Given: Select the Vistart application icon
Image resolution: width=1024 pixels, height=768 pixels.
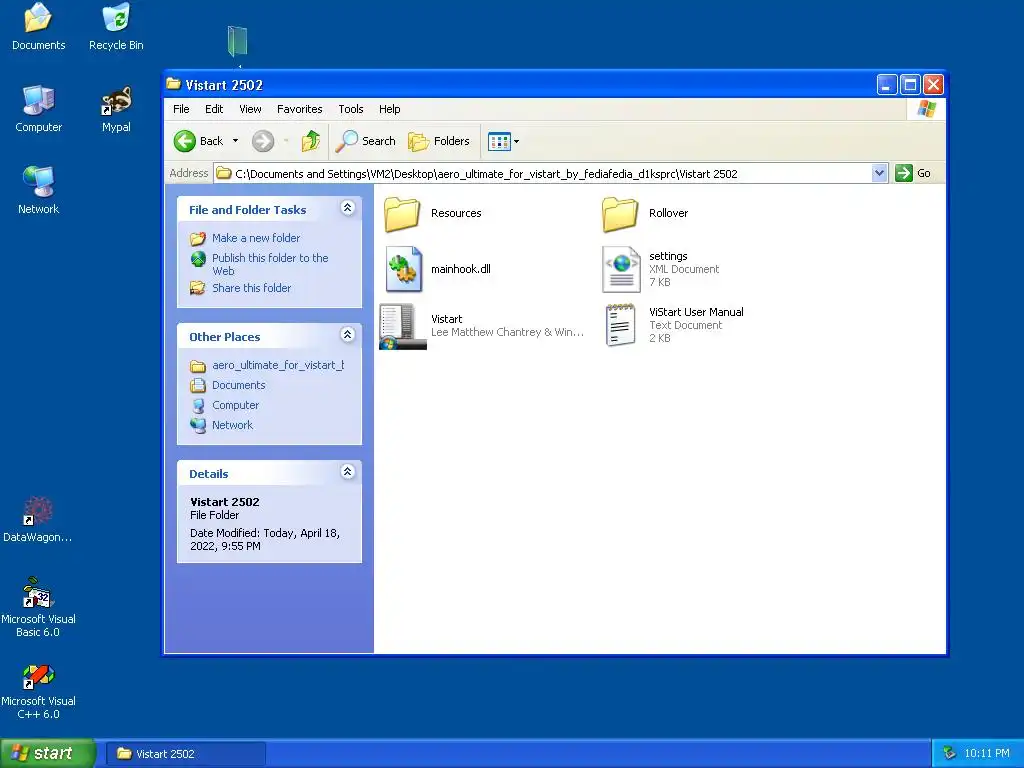Looking at the screenshot, I should 402,326.
